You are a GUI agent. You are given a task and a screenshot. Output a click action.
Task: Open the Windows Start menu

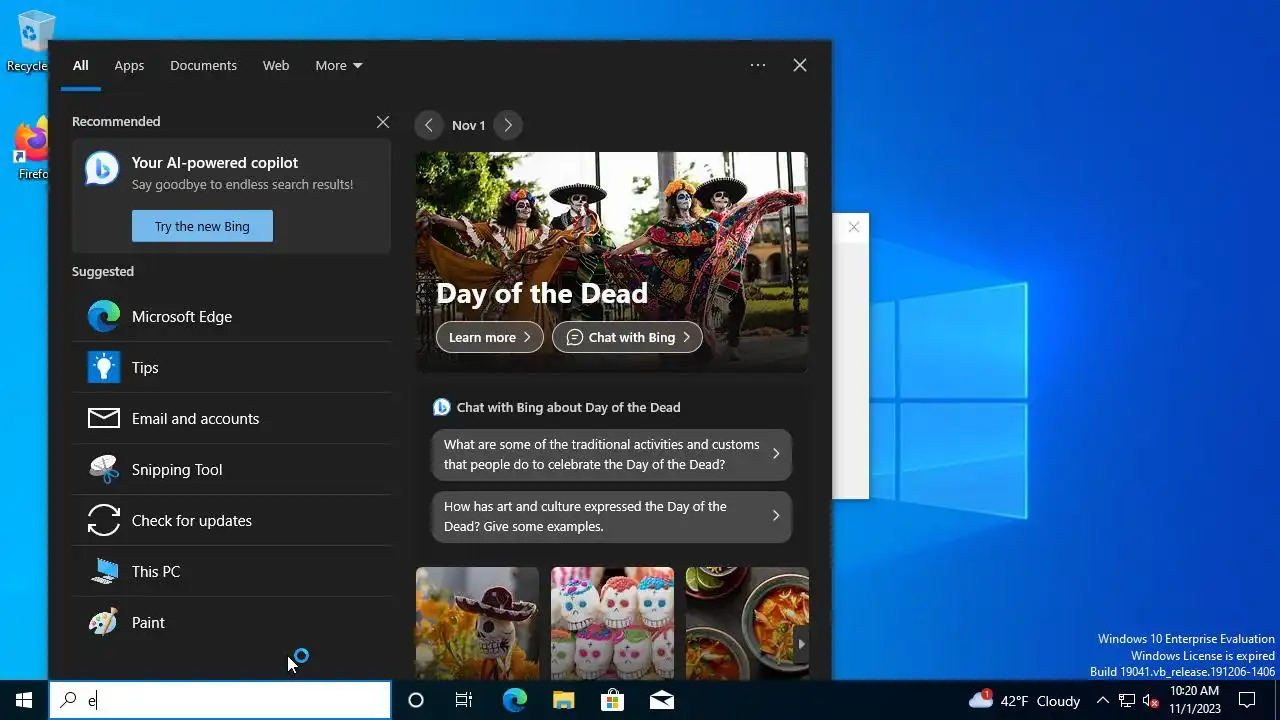tap(24, 700)
